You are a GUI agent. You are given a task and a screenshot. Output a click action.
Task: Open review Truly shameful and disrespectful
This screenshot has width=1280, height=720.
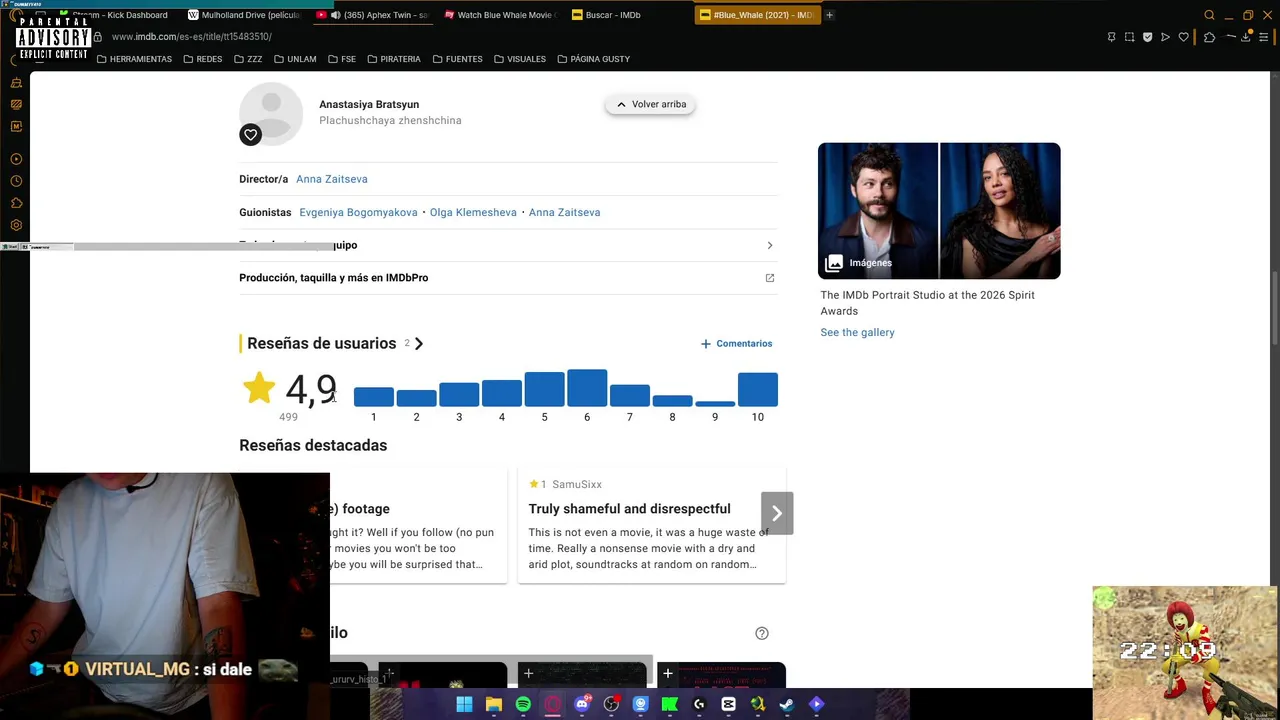click(x=629, y=509)
